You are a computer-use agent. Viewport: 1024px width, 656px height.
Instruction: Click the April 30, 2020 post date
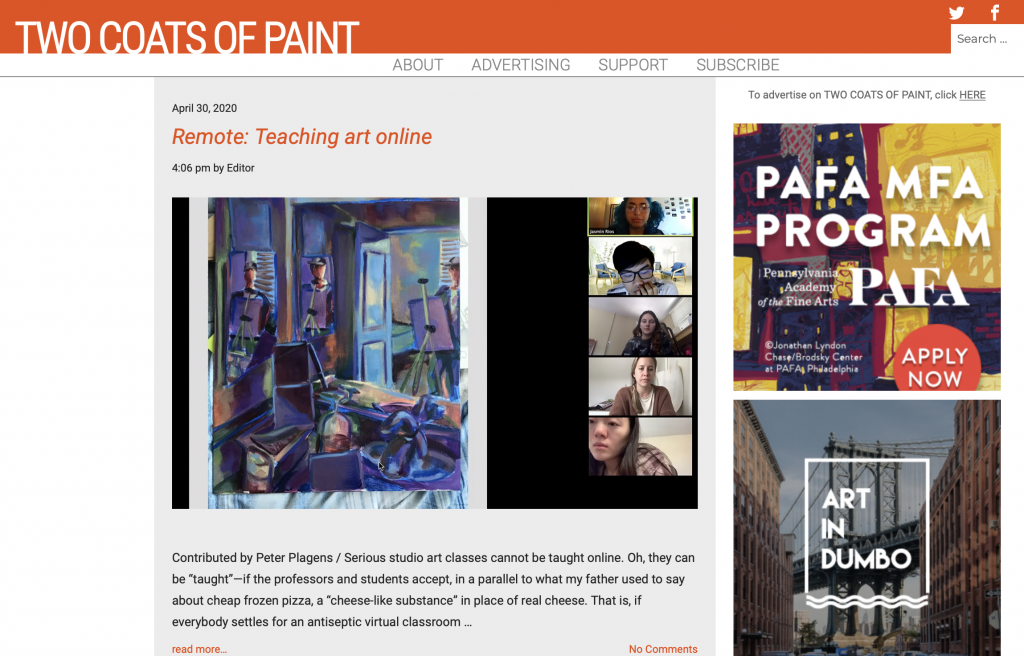[204, 108]
